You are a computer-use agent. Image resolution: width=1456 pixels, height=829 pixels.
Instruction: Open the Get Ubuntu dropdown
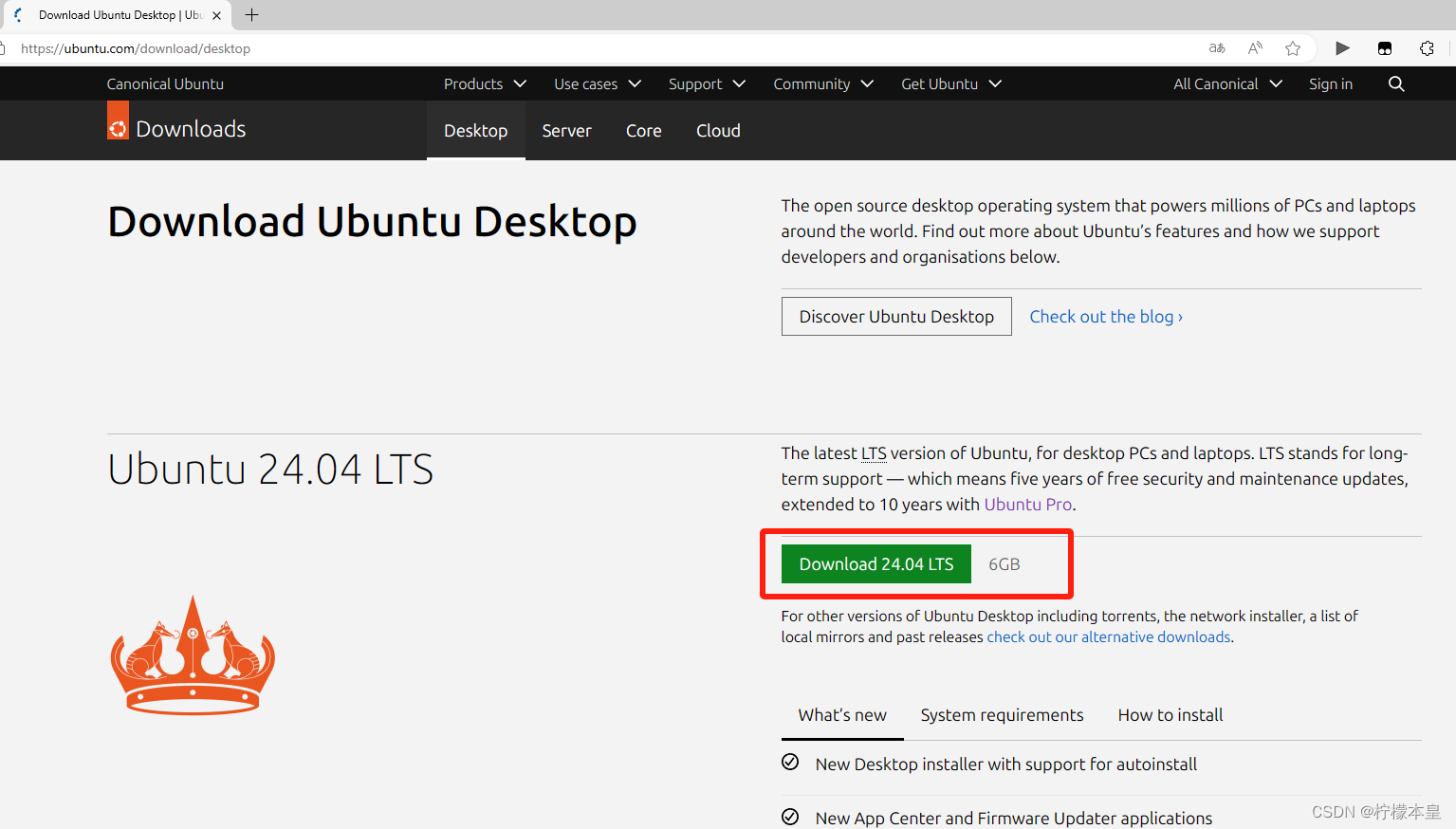point(950,83)
